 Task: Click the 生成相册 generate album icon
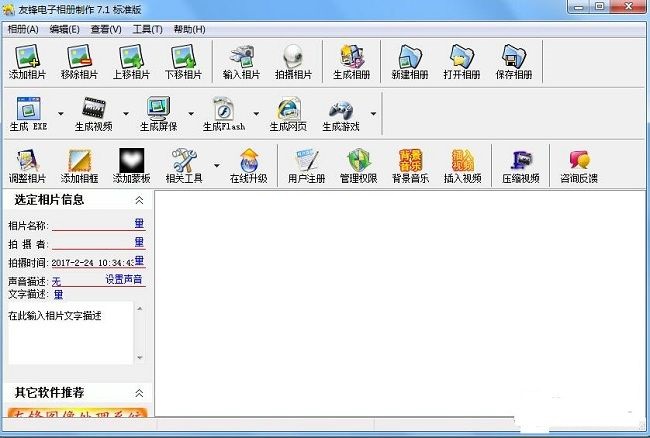pos(352,62)
